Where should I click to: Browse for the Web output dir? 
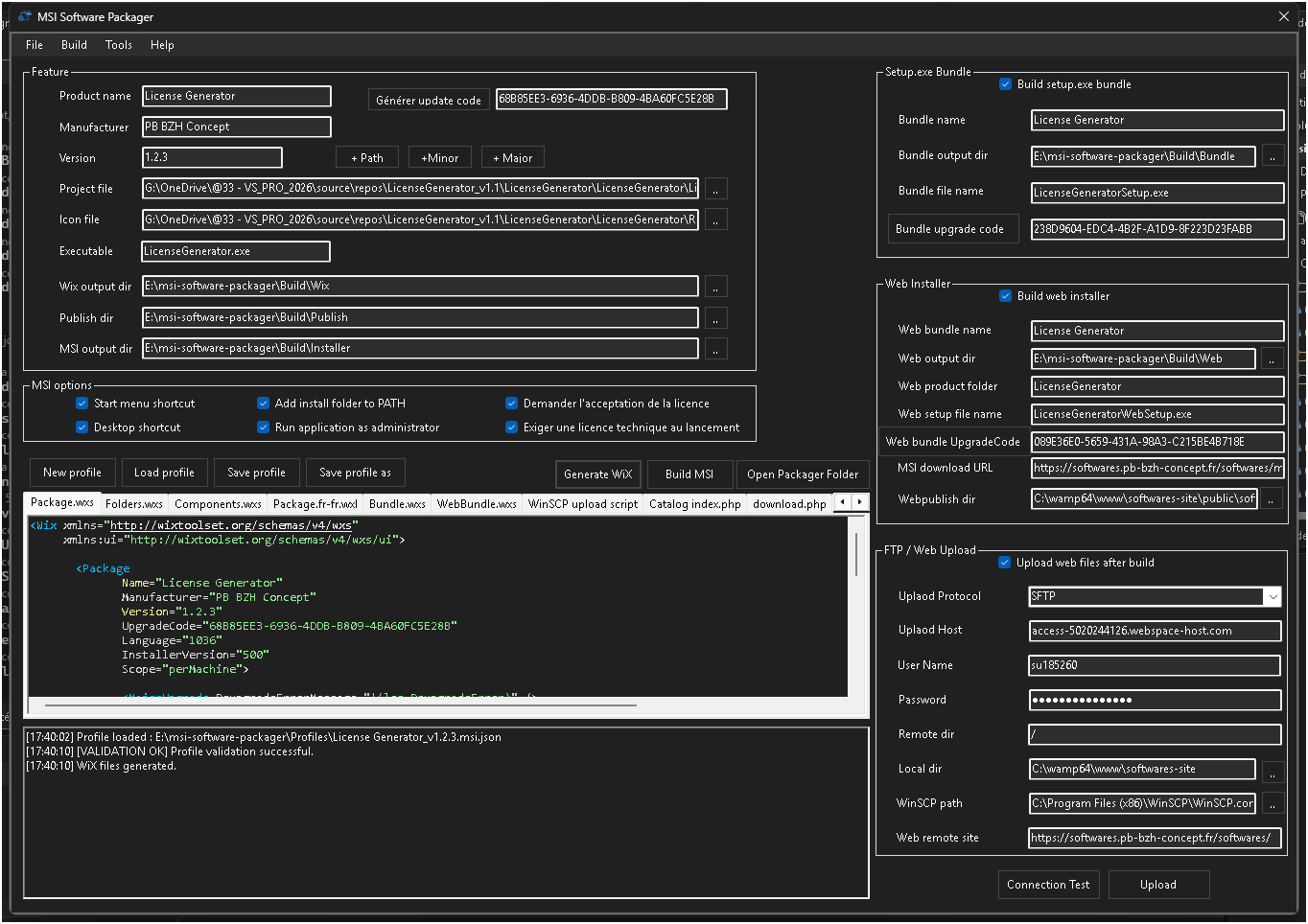(x=1273, y=358)
